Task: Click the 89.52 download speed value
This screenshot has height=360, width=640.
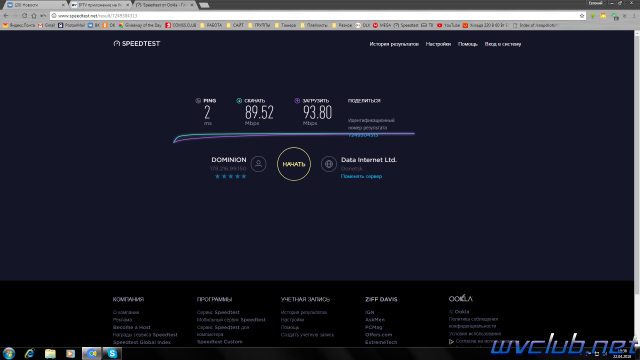Action: click(x=259, y=112)
